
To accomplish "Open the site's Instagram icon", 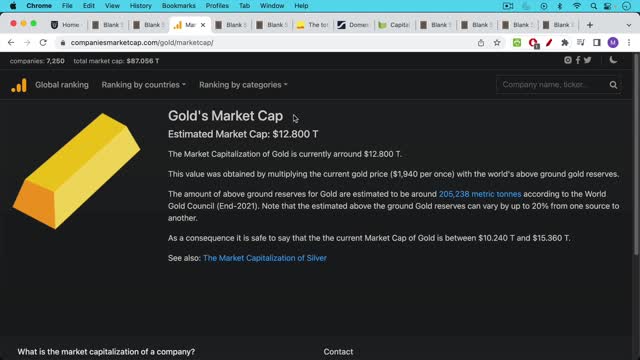I will click(x=568, y=60).
